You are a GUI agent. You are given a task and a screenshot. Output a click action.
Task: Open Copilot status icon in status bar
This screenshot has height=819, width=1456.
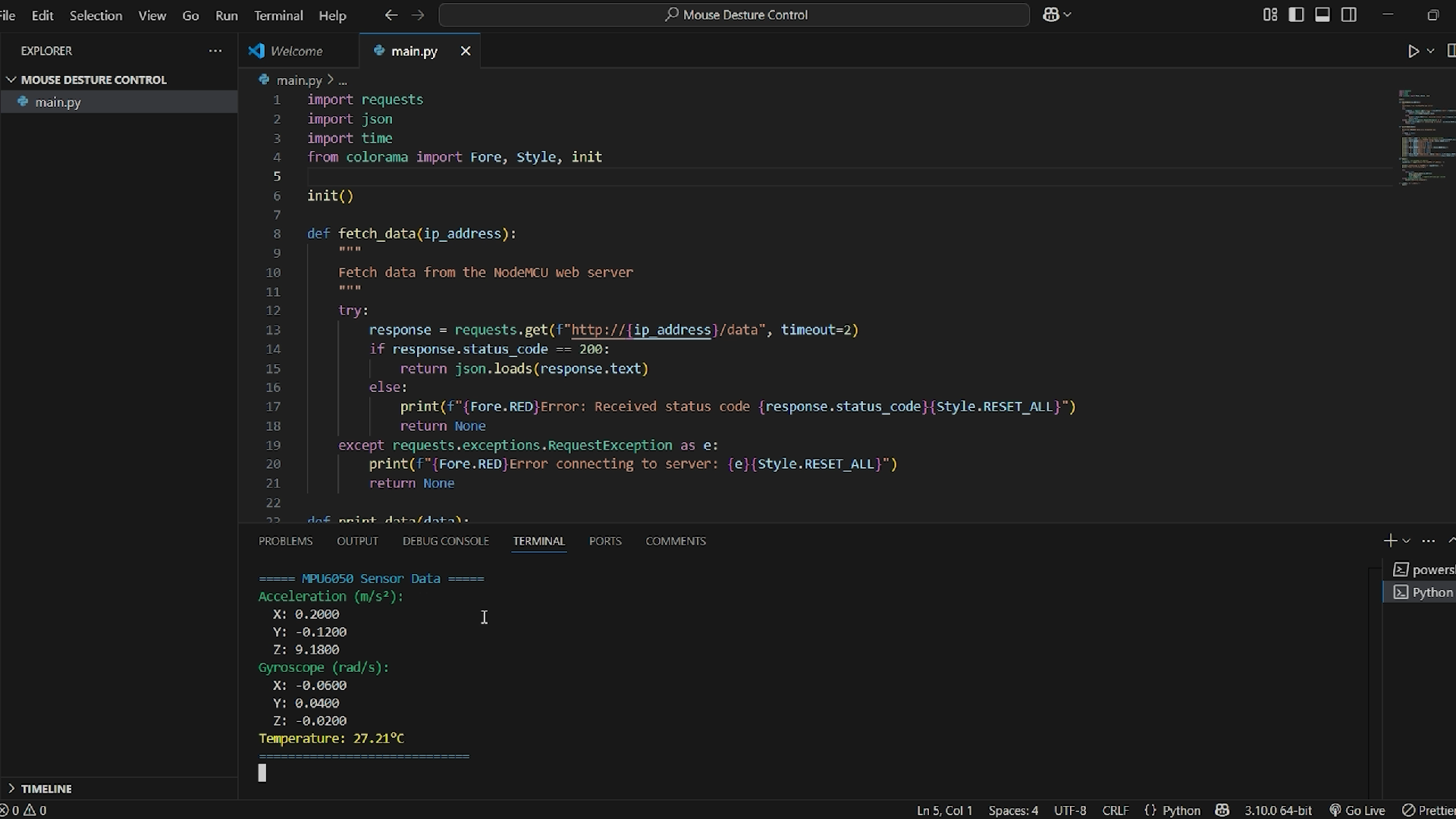coord(1222,811)
